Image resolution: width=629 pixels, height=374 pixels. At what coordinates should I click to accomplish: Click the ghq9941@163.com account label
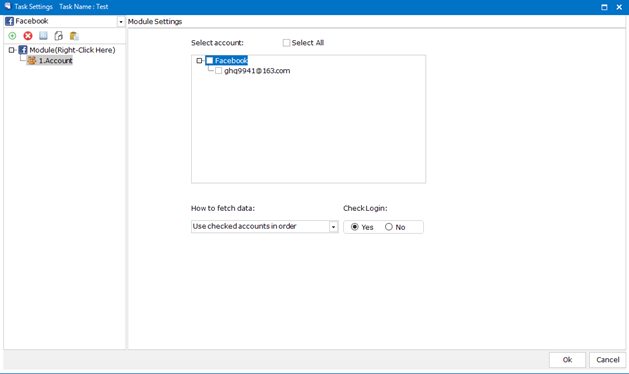[257, 71]
